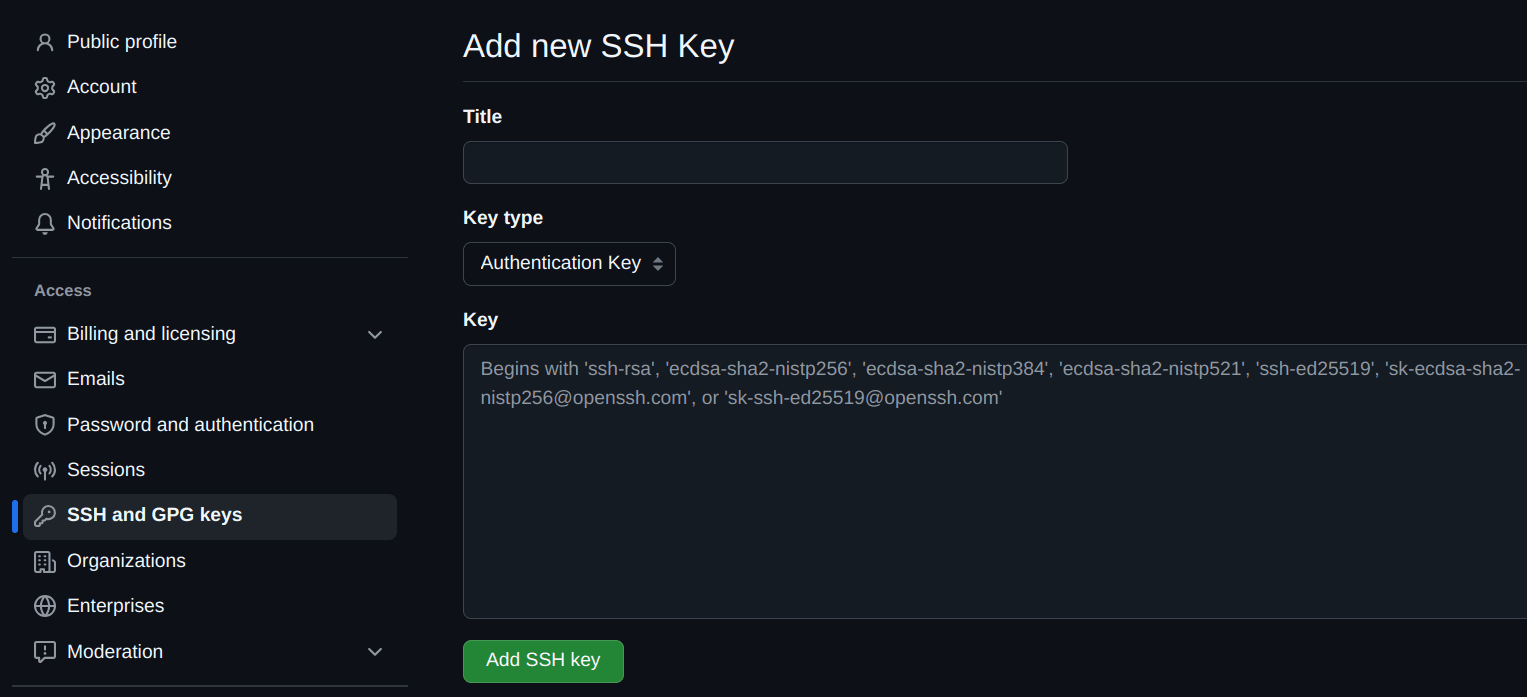Viewport: 1527px width, 697px height.
Task: Click the Appearance paintbrush icon
Action: [44, 133]
